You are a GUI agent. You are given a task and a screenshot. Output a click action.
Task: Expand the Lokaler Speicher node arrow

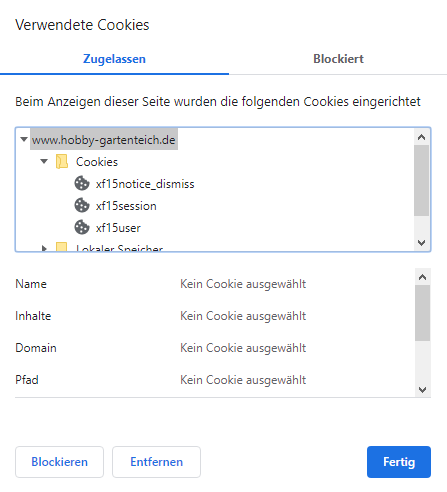click(x=44, y=248)
